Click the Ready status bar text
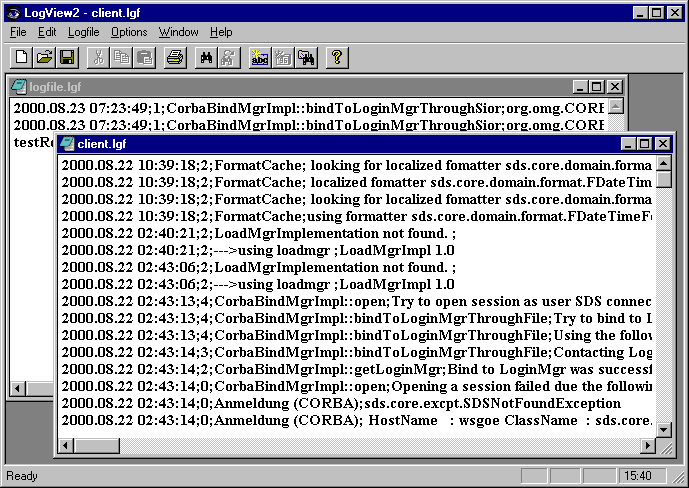This screenshot has width=689, height=488. 22,476
